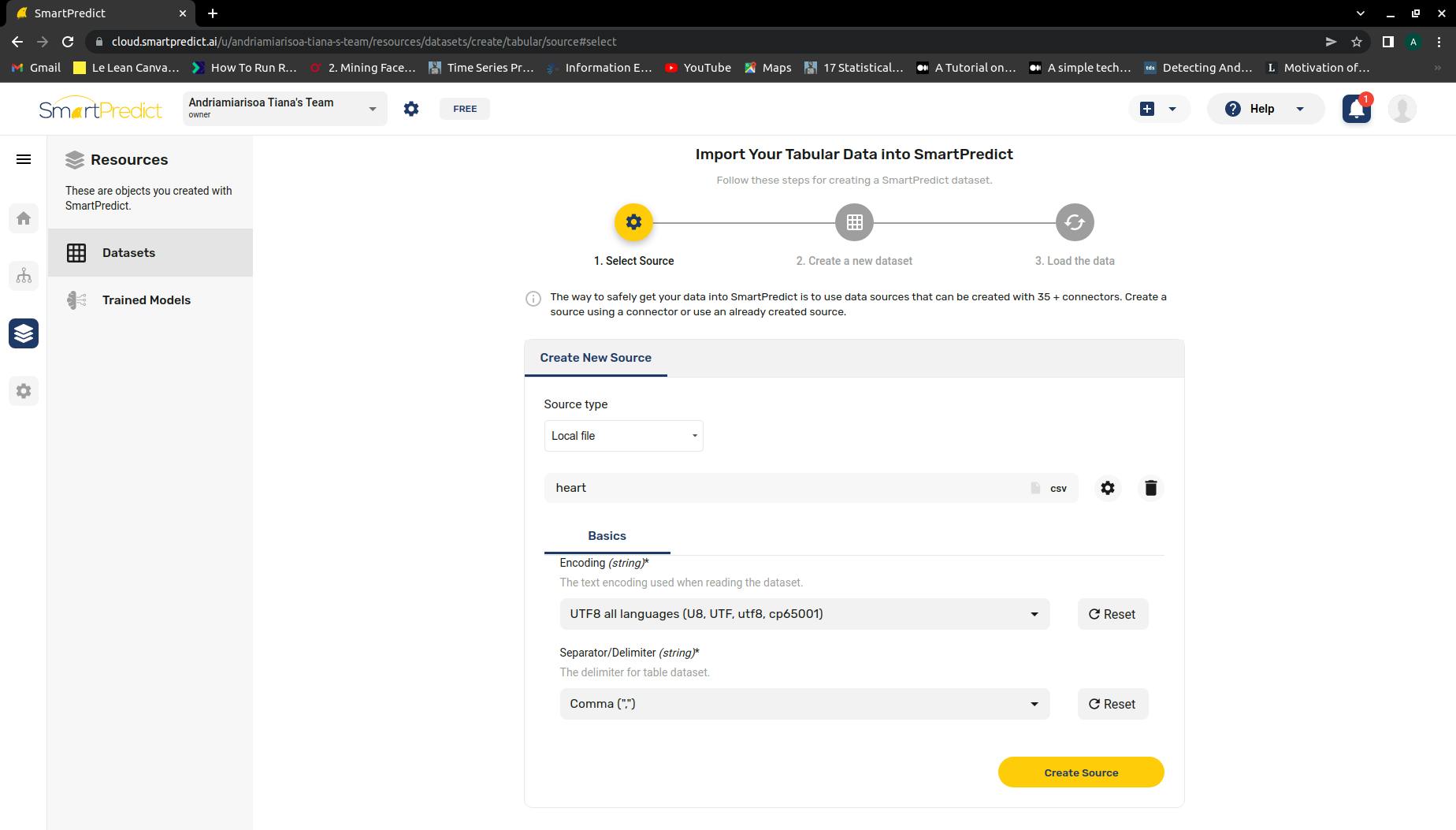Click the heart file name field

[x=811, y=488]
